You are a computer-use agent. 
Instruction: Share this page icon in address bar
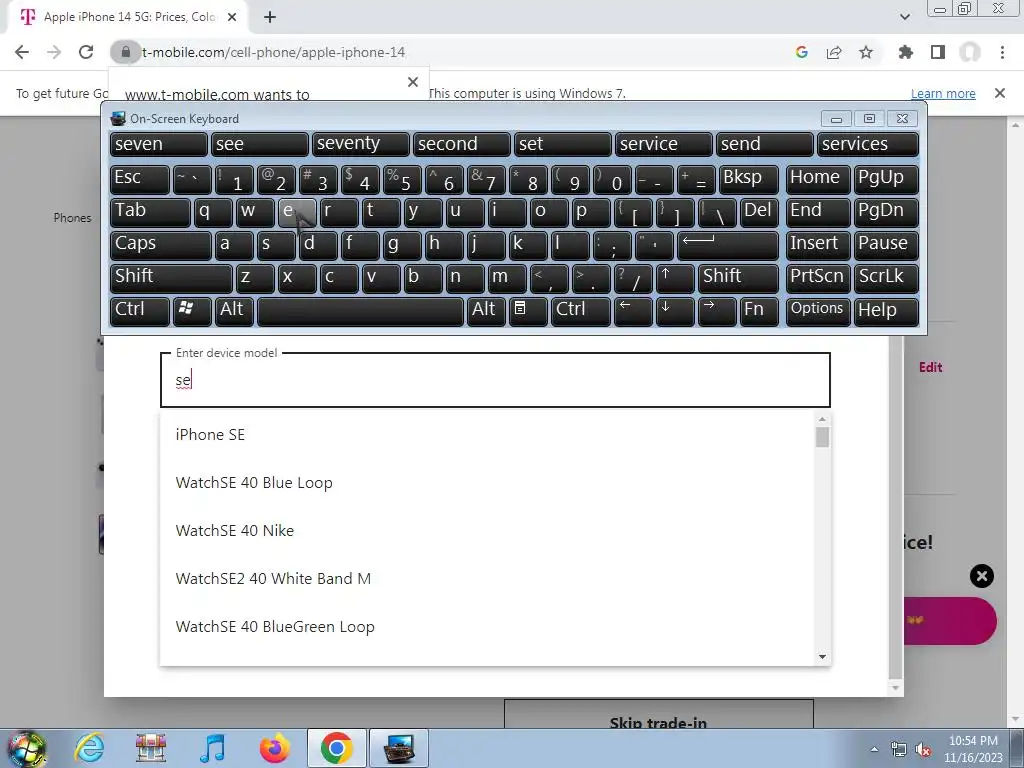tap(833, 52)
